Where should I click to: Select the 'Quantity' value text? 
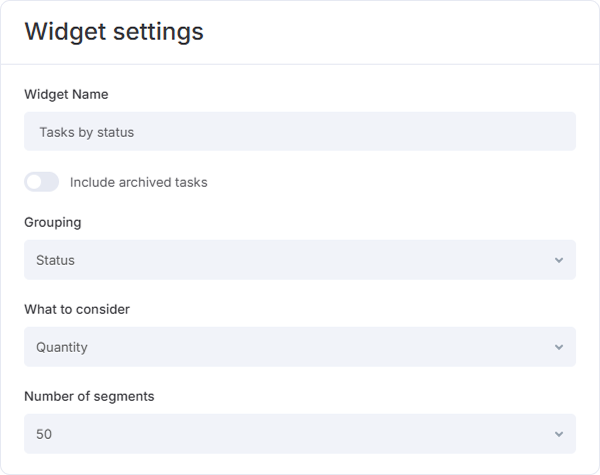(62, 347)
